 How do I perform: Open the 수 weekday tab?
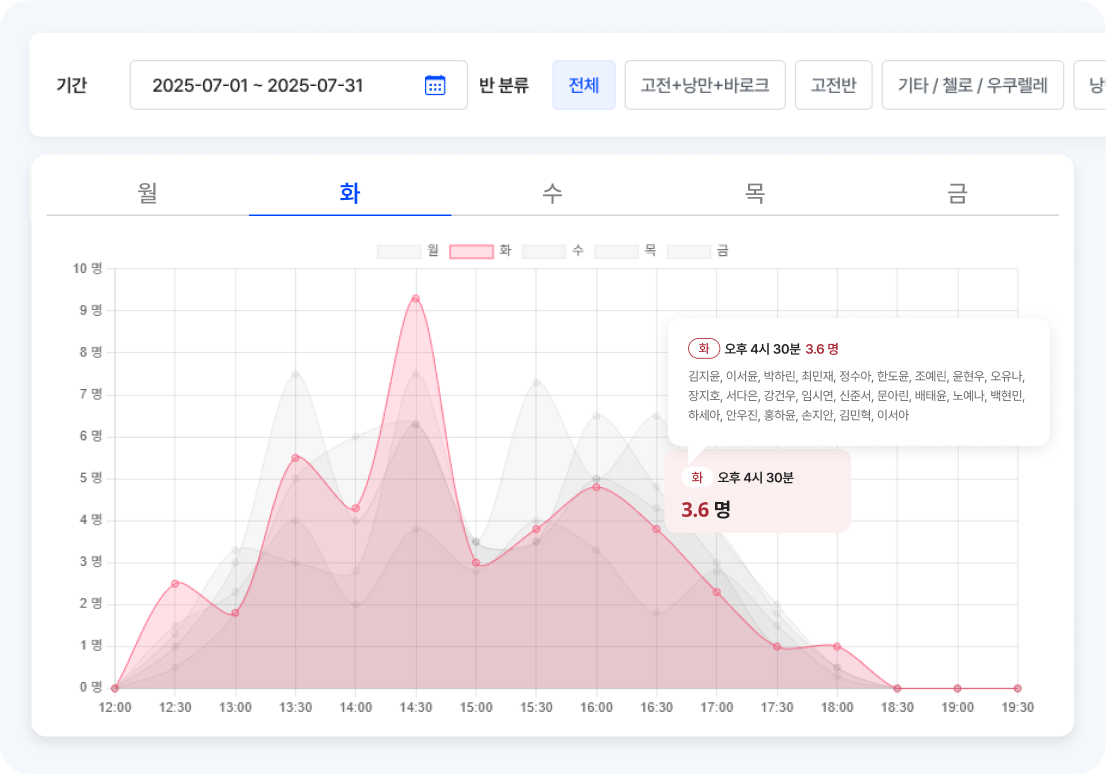pos(552,193)
